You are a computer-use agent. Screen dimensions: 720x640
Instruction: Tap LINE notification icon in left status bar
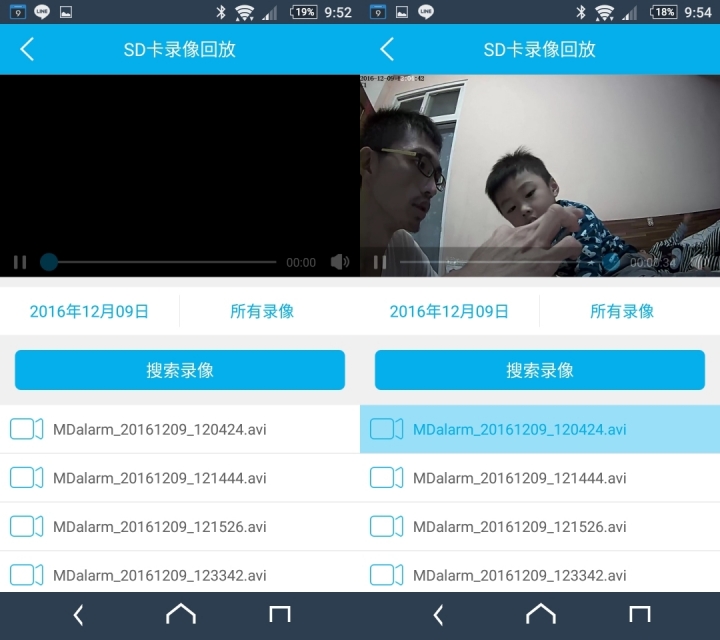(42, 12)
